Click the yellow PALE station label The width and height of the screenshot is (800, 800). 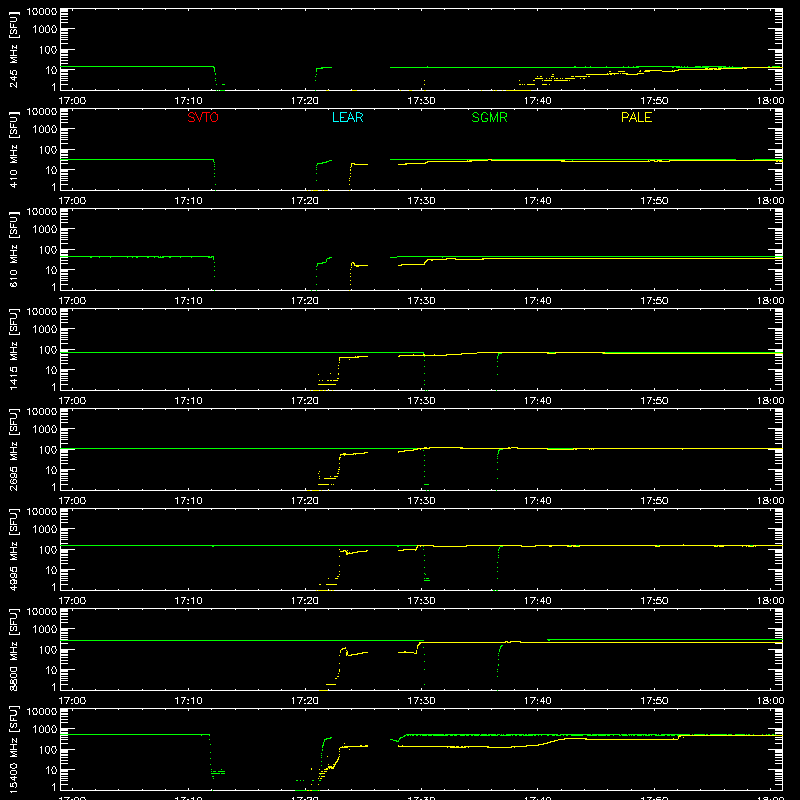[636, 117]
